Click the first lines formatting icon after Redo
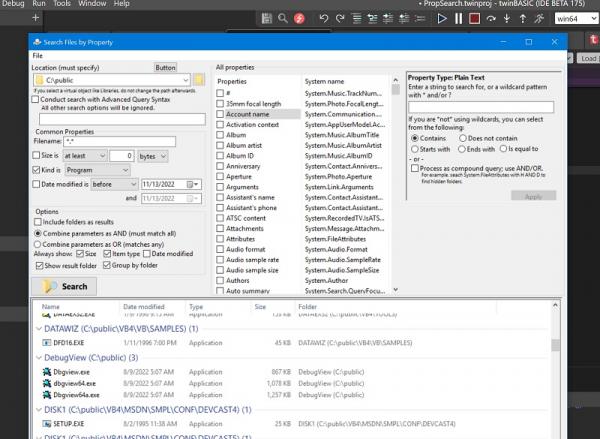The width and height of the screenshot is (600, 439). tap(357, 18)
